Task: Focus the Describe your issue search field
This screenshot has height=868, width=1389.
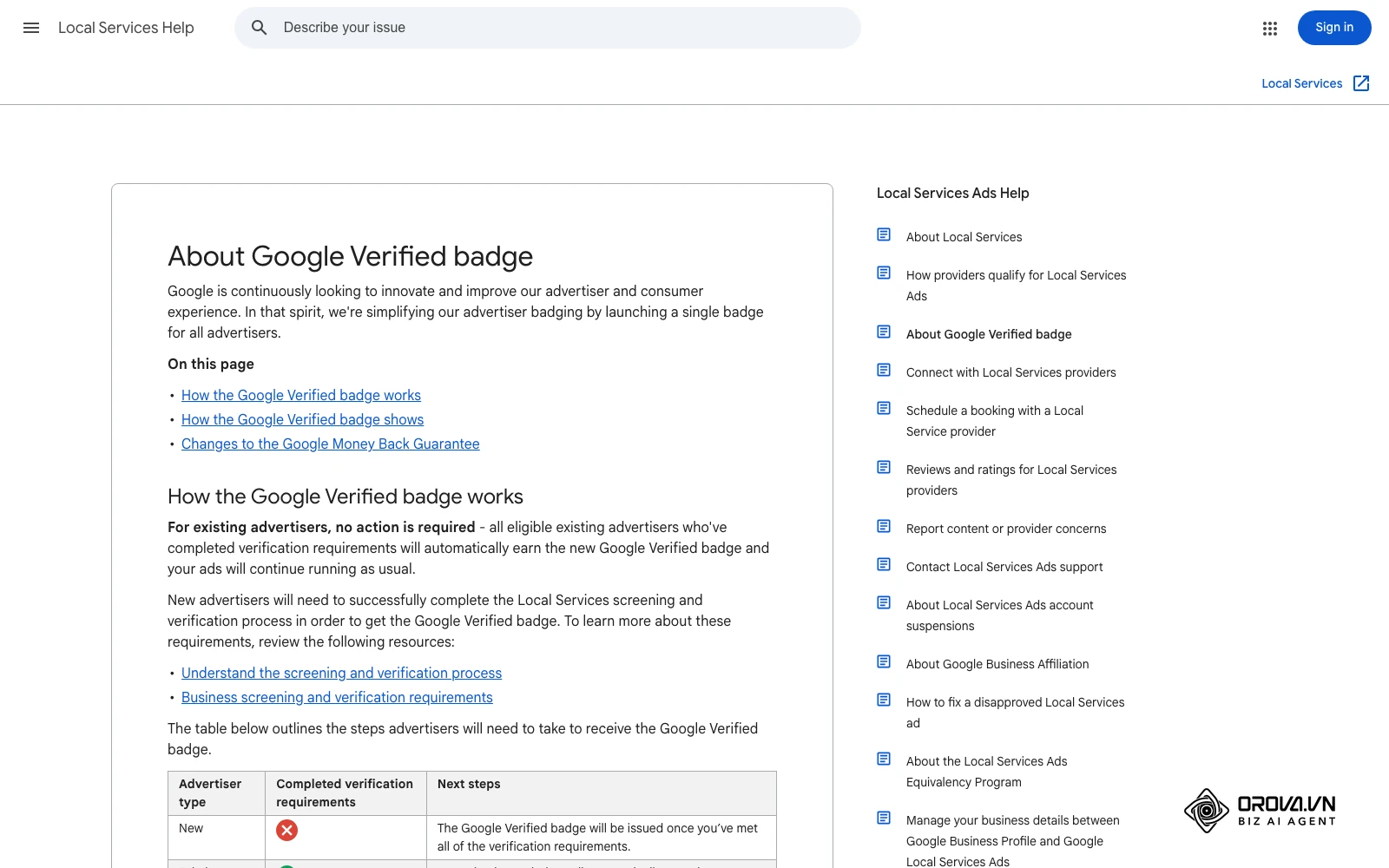Action: tap(548, 28)
